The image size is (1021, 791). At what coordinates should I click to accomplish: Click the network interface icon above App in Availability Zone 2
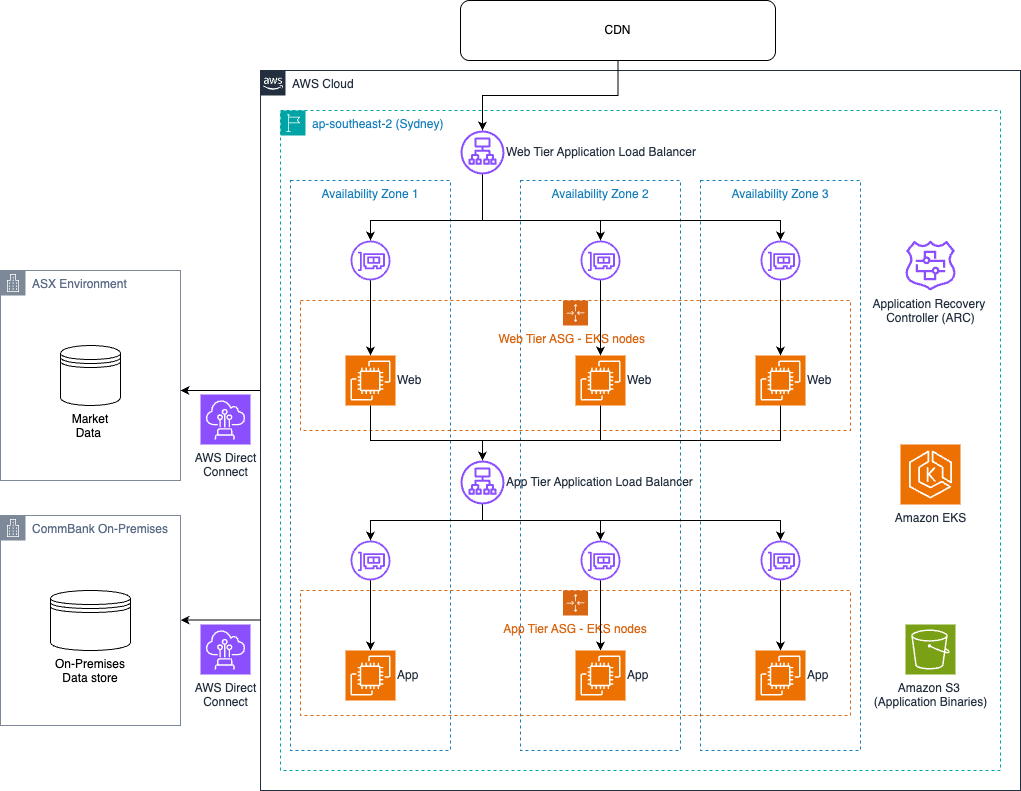tap(600, 561)
